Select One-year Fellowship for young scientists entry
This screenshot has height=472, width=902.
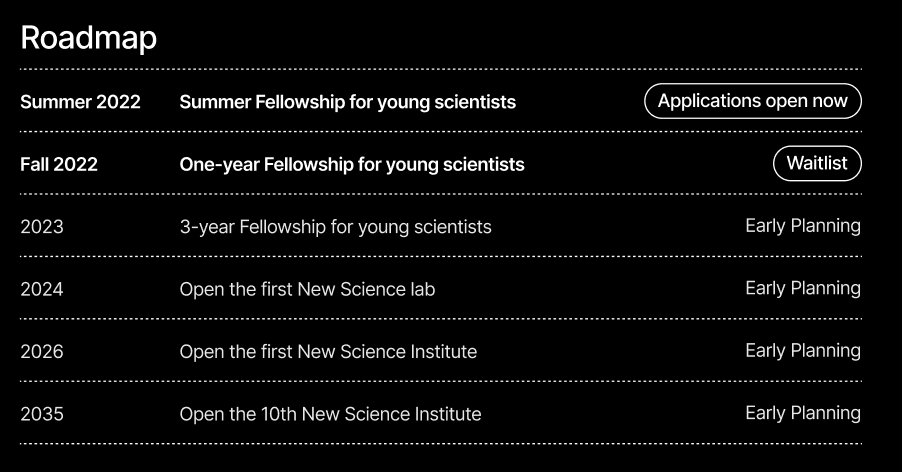[x=351, y=164]
